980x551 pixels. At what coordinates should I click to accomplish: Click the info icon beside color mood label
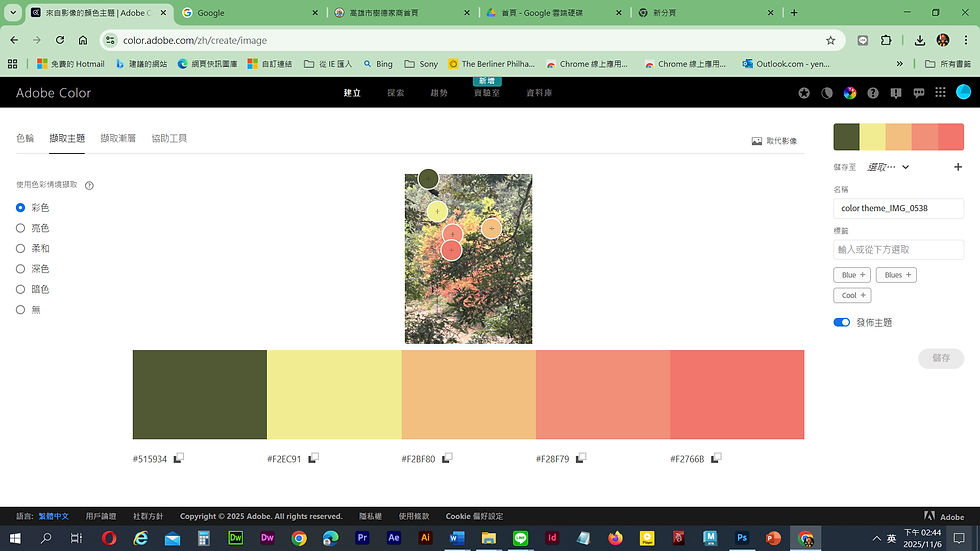point(89,186)
